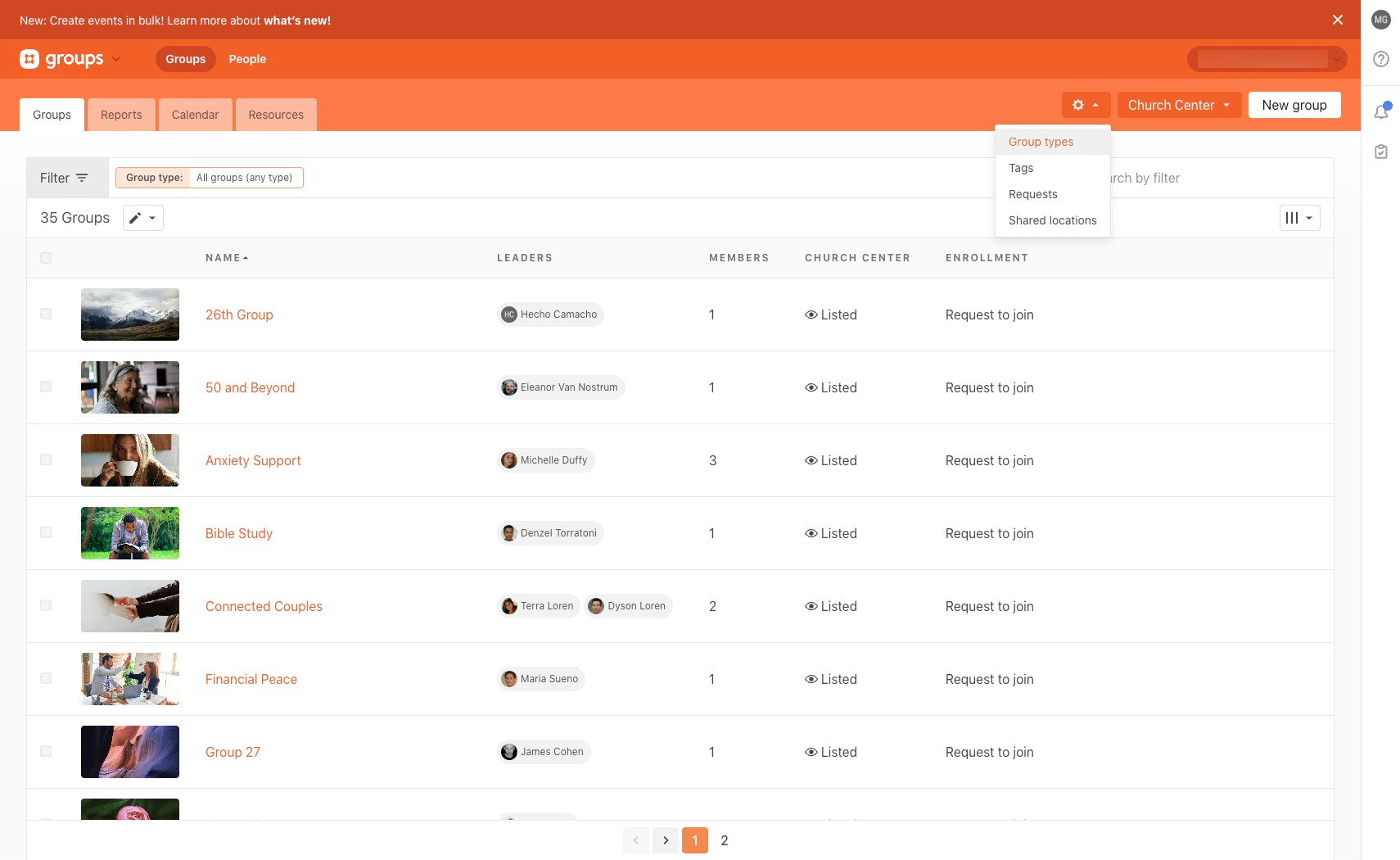Open the Financial Peace group

(x=251, y=679)
